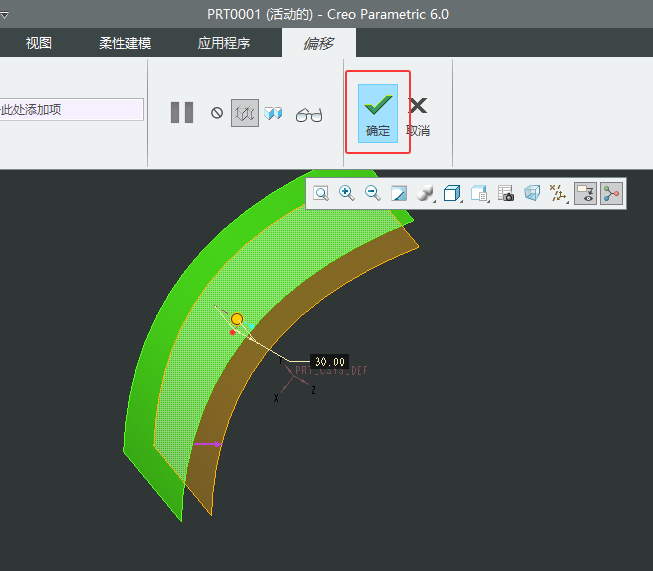Open the saved orientations cube icon

point(451,194)
